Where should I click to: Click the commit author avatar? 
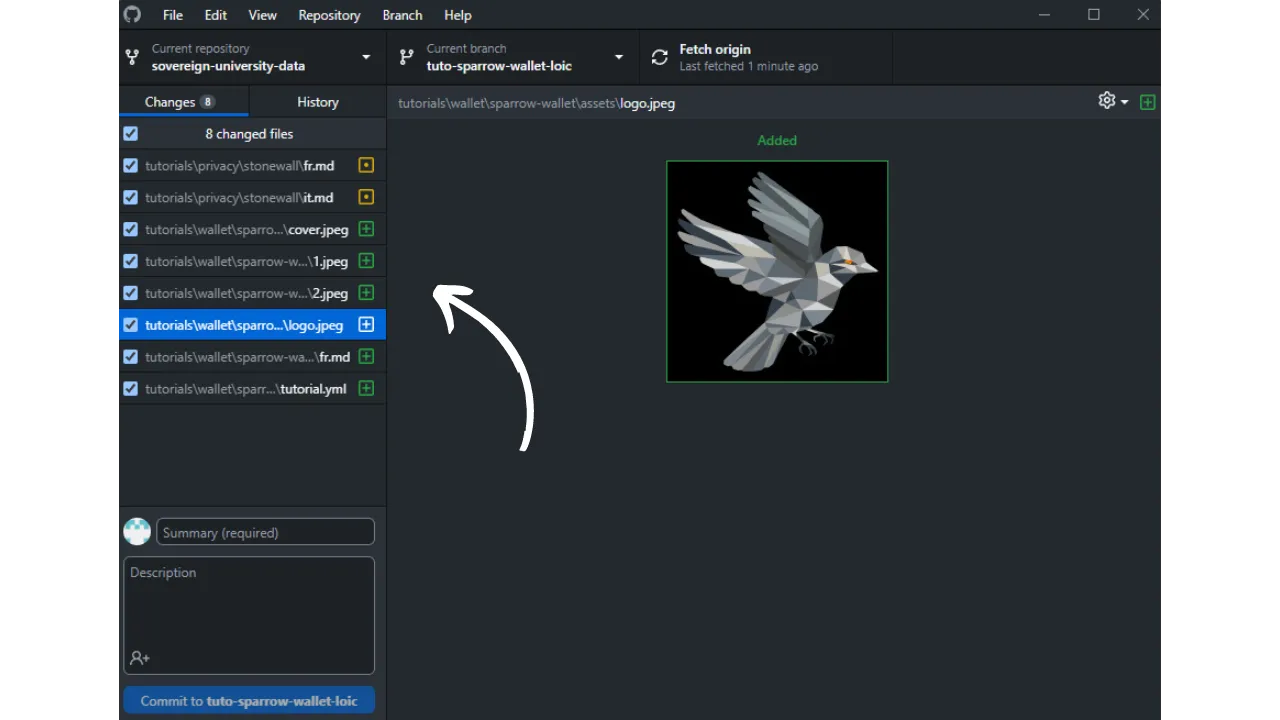click(137, 532)
